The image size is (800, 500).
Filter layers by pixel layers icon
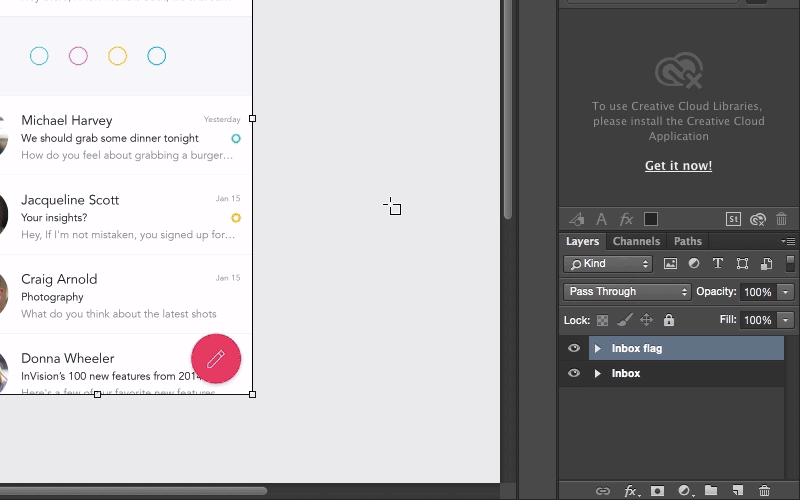pyautogui.click(x=670, y=263)
